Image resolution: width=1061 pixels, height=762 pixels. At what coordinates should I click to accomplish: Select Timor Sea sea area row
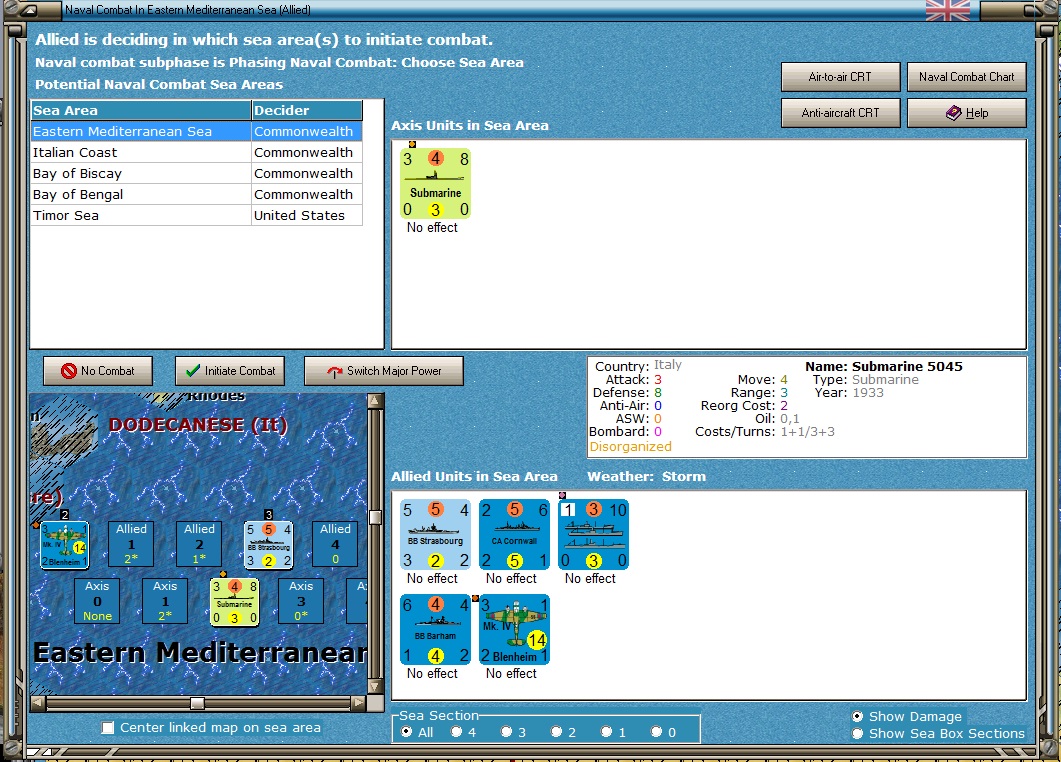(x=196, y=215)
